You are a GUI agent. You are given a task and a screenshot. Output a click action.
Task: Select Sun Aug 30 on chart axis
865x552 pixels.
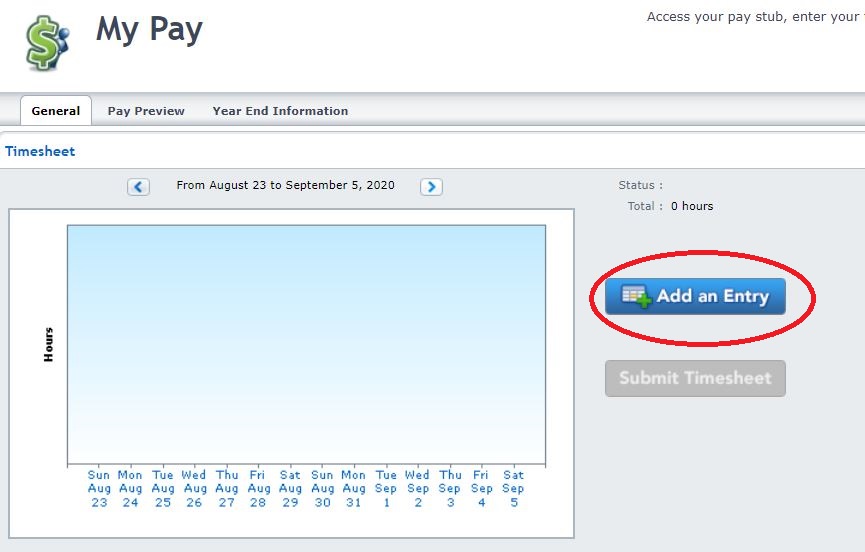(x=322, y=489)
